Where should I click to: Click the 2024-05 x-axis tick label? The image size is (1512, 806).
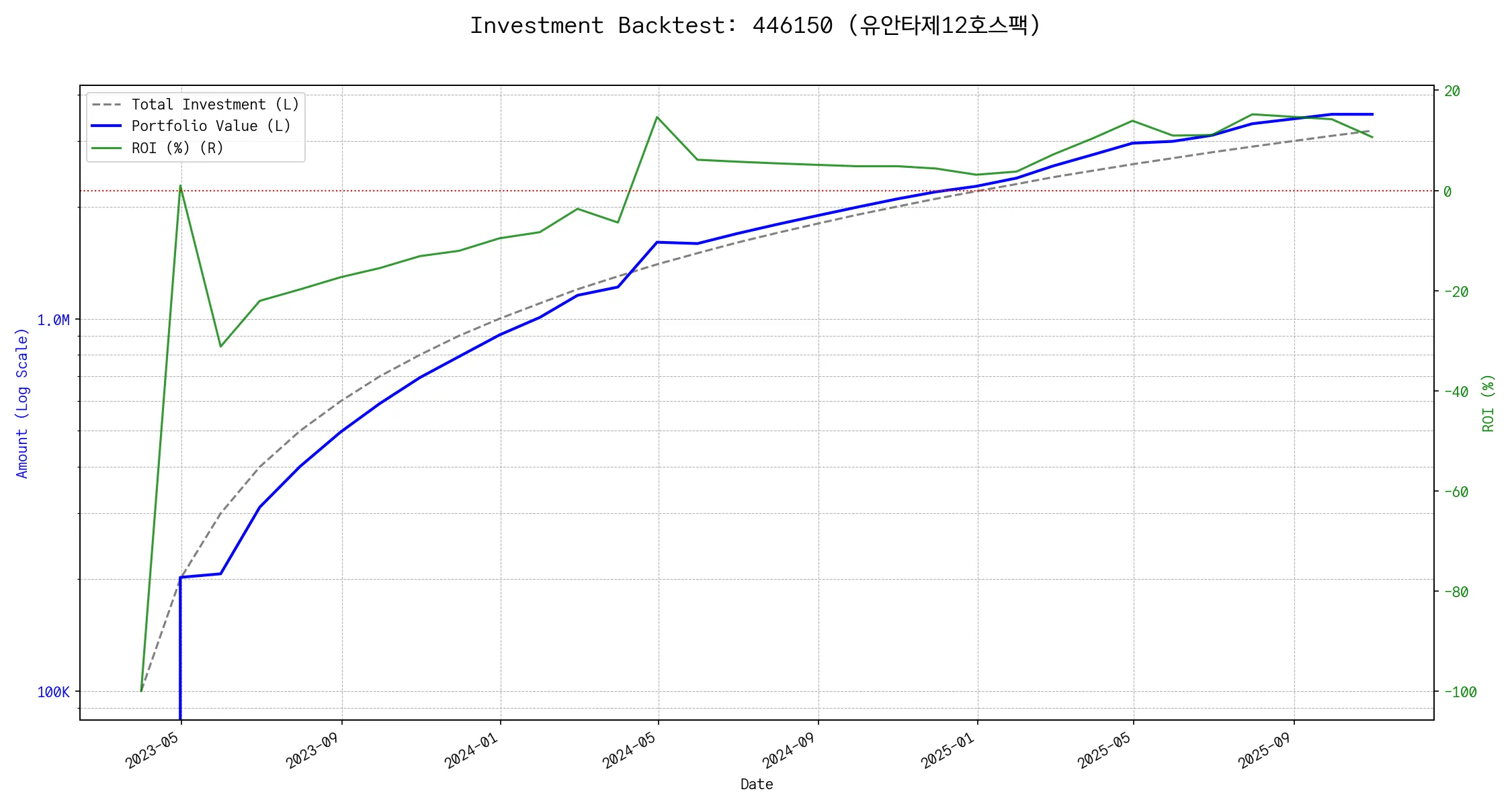tap(630, 750)
